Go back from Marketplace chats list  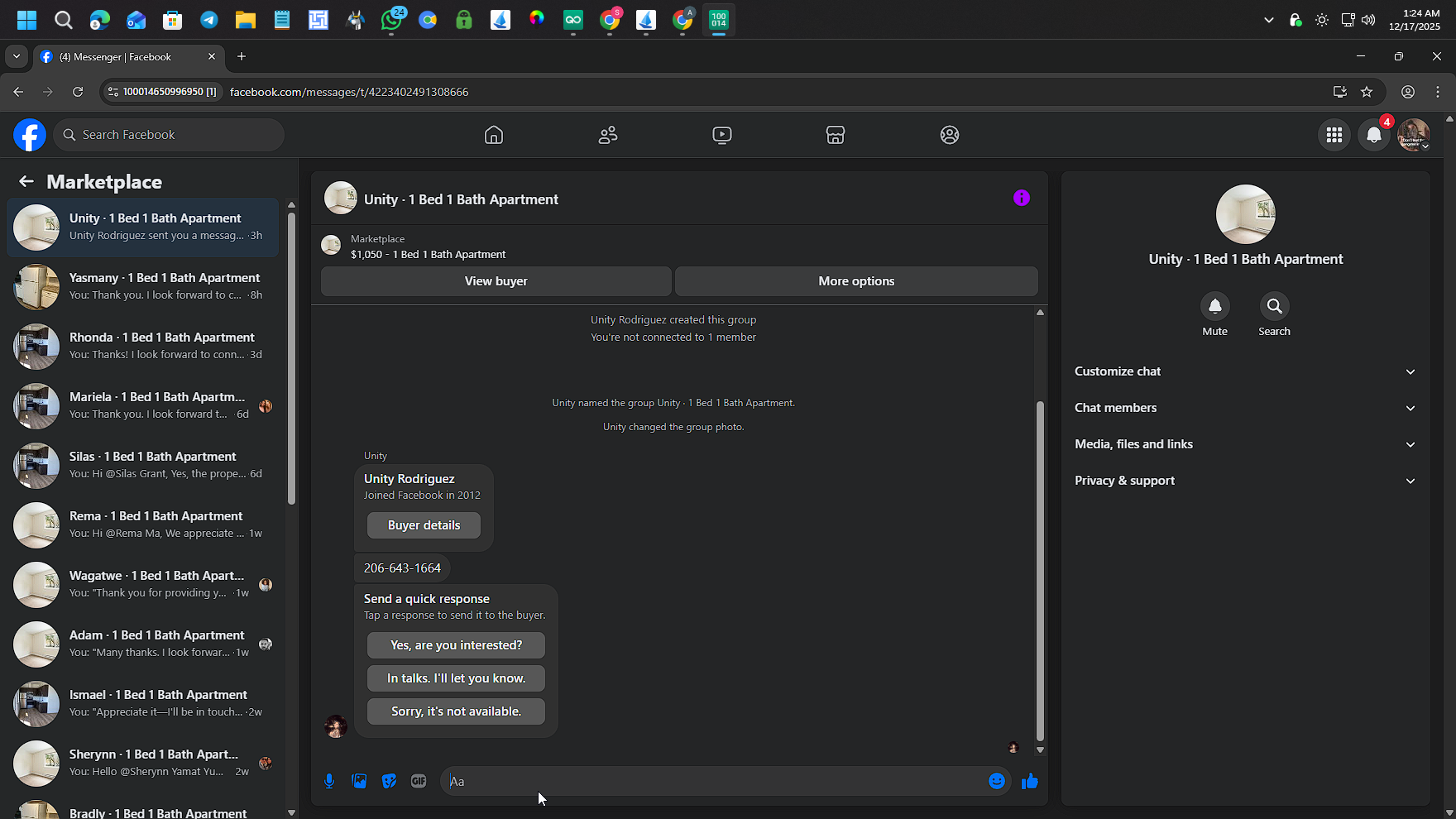[26, 181]
